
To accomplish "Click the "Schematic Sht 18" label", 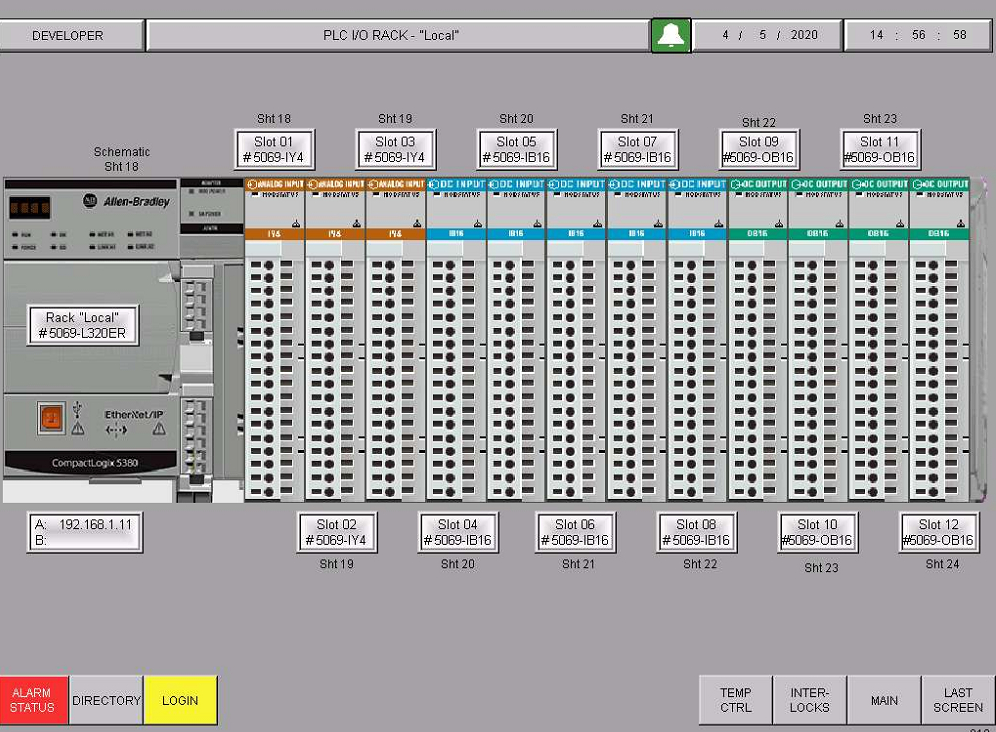I will click(x=121, y=159).
